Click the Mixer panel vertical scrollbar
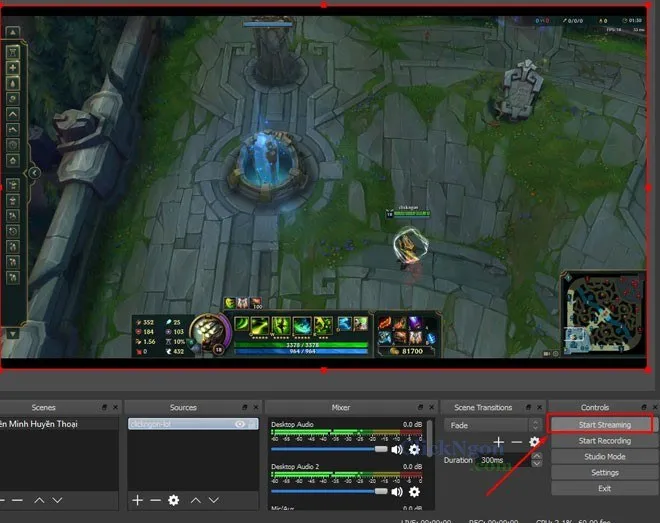660x523 pixels. click(x=430, y=439)
